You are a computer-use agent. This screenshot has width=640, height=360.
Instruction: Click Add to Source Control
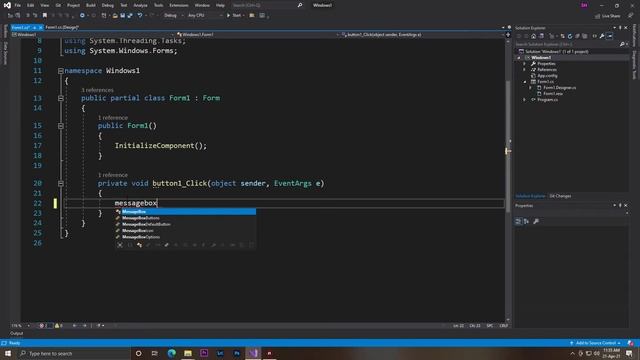coord(596,343)
